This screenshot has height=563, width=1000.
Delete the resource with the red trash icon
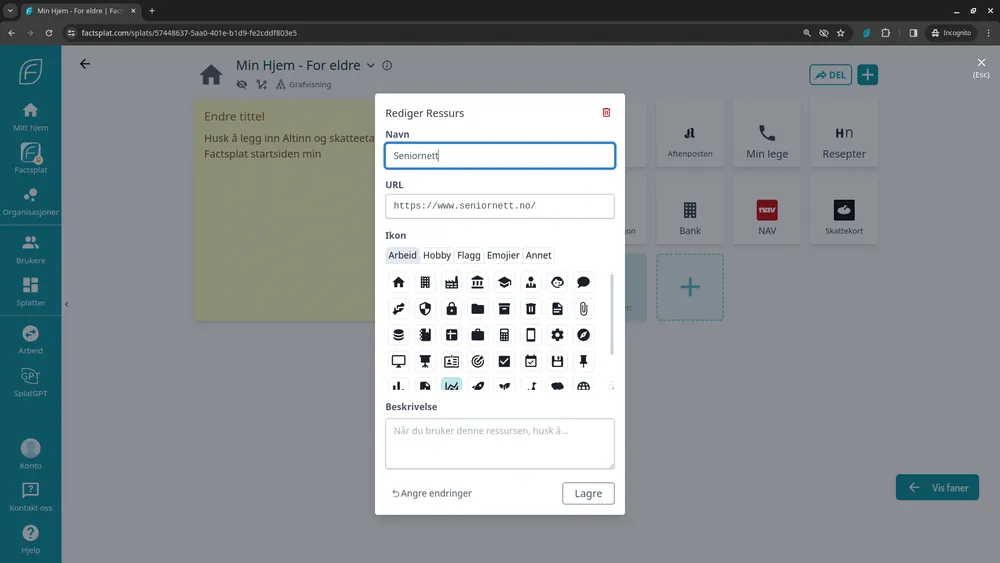click(606, 113)
